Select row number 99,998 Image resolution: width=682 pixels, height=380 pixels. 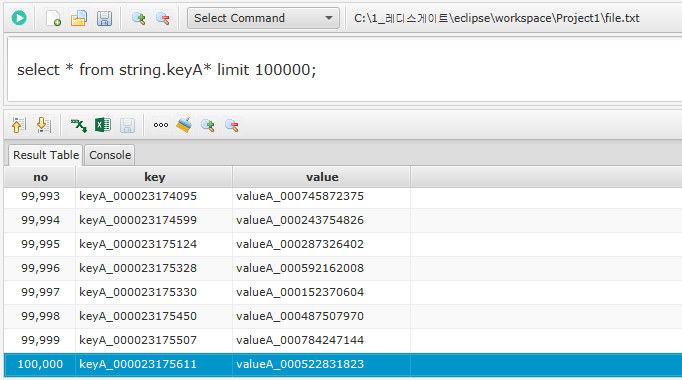coord(40,316)
